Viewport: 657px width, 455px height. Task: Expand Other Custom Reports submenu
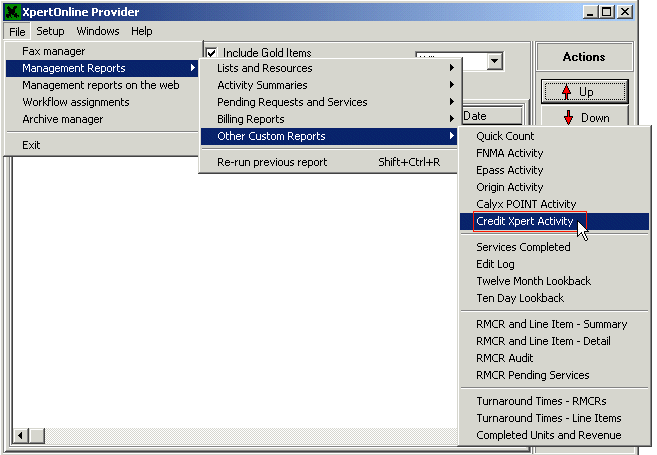pyautogui.click(x=329, y=136)
